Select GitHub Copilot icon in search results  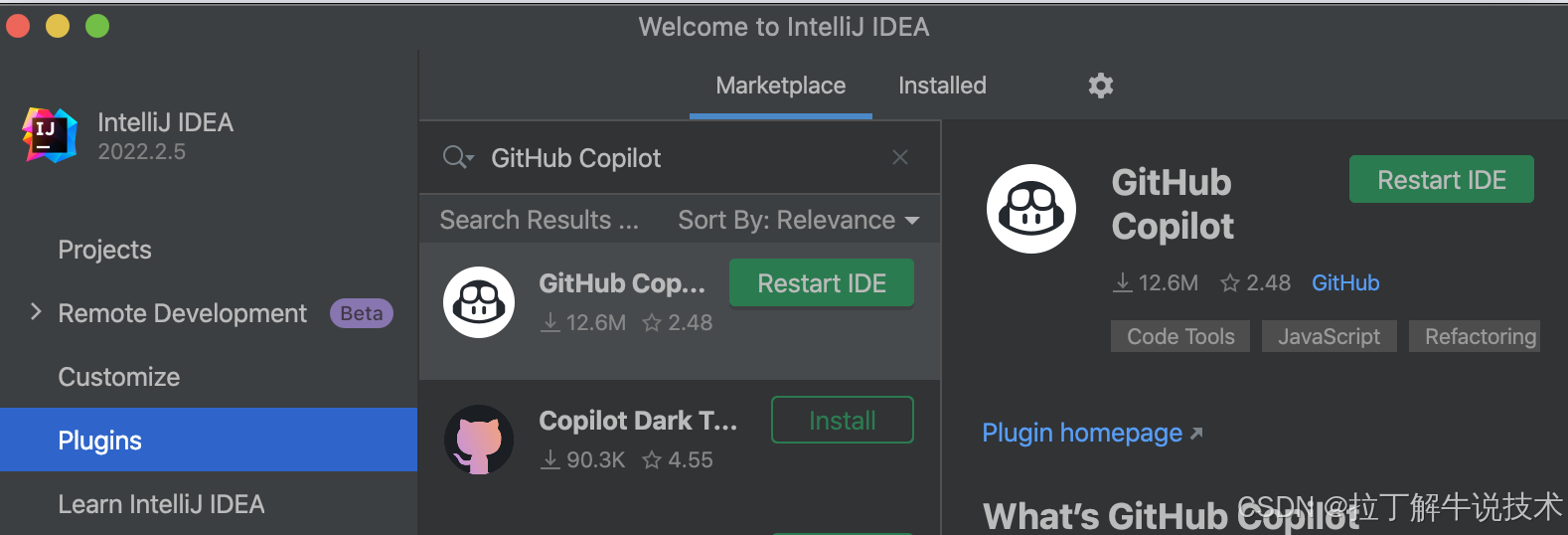coord(479,302)
